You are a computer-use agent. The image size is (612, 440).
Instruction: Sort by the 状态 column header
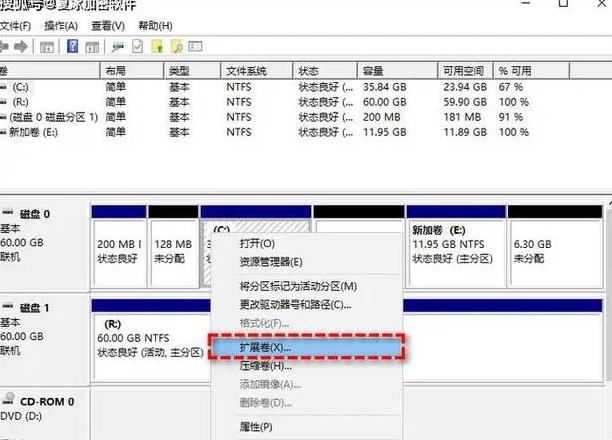(325, 71)
